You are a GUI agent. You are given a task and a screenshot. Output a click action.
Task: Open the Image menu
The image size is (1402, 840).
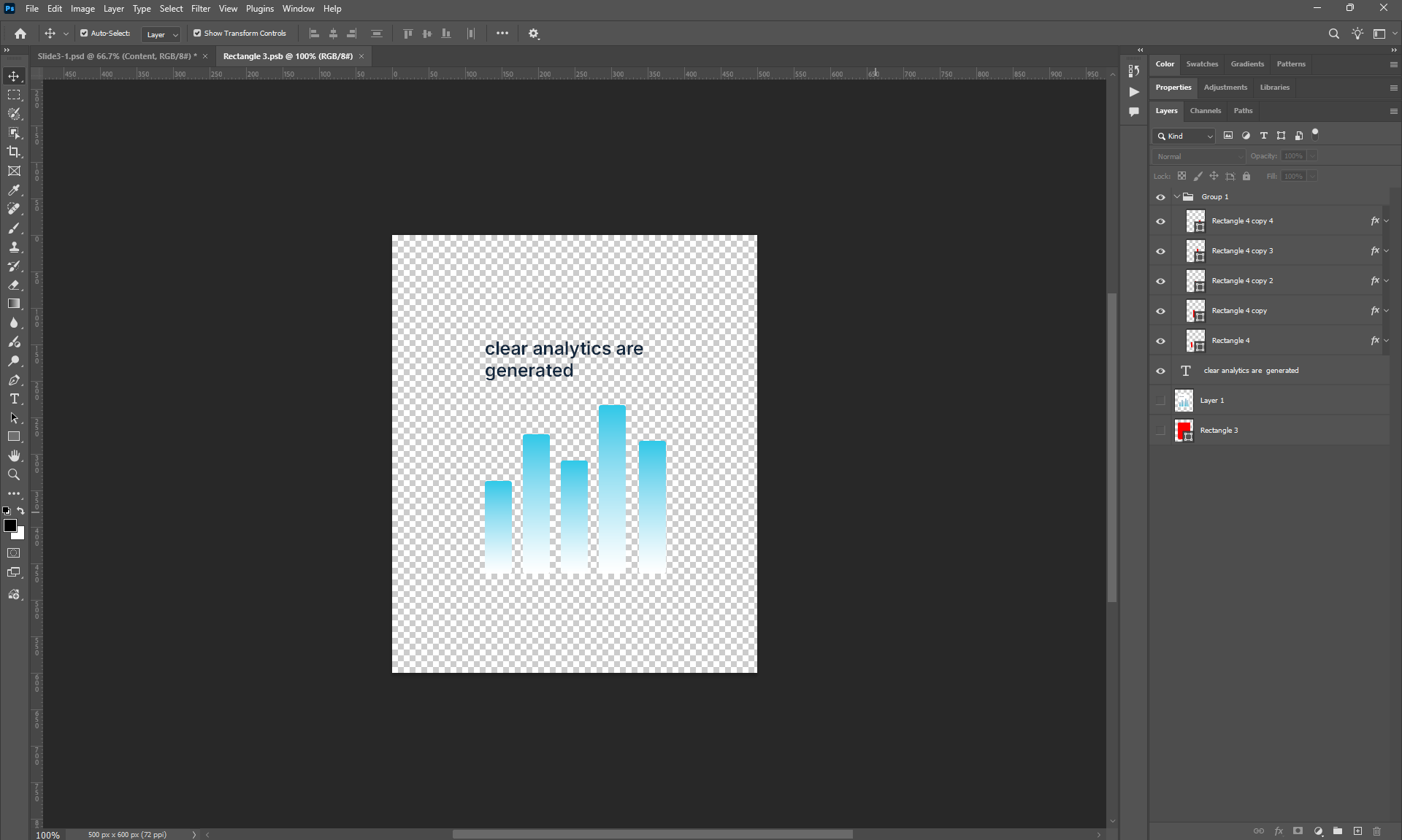click(83, 9)
